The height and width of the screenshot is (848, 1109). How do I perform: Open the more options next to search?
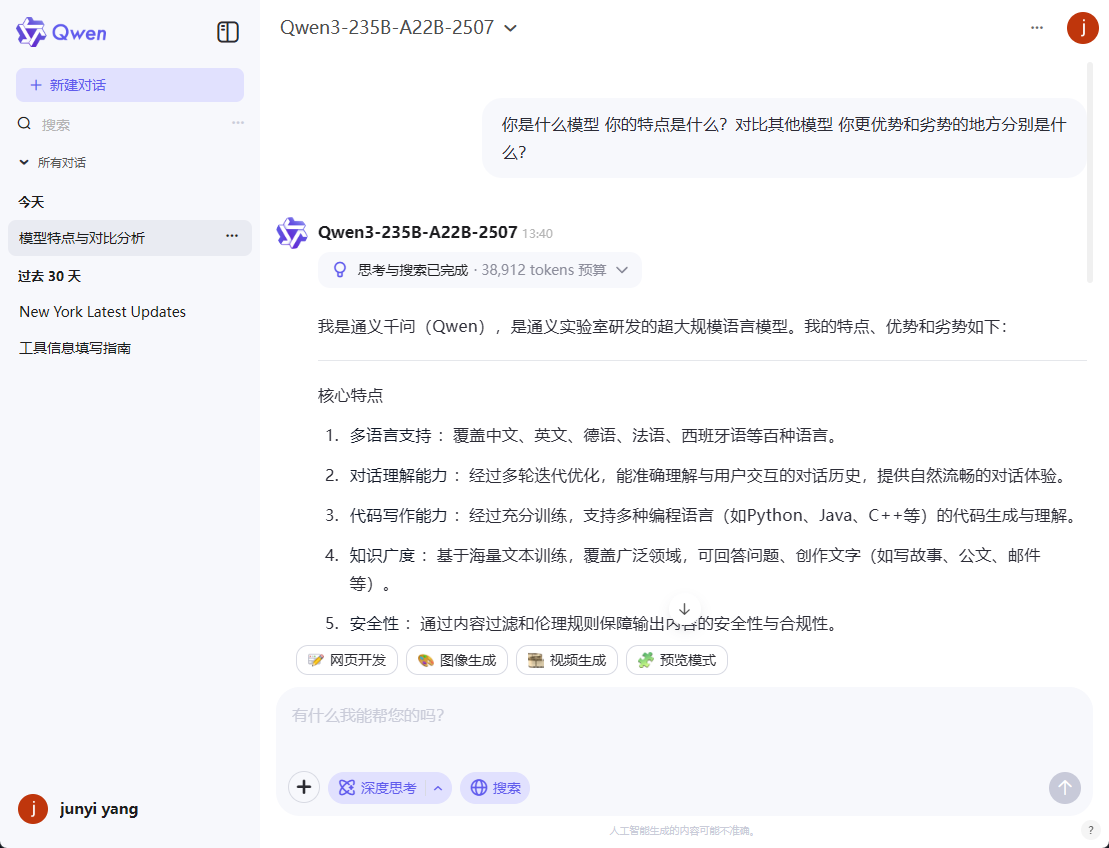tap(238, 123)
